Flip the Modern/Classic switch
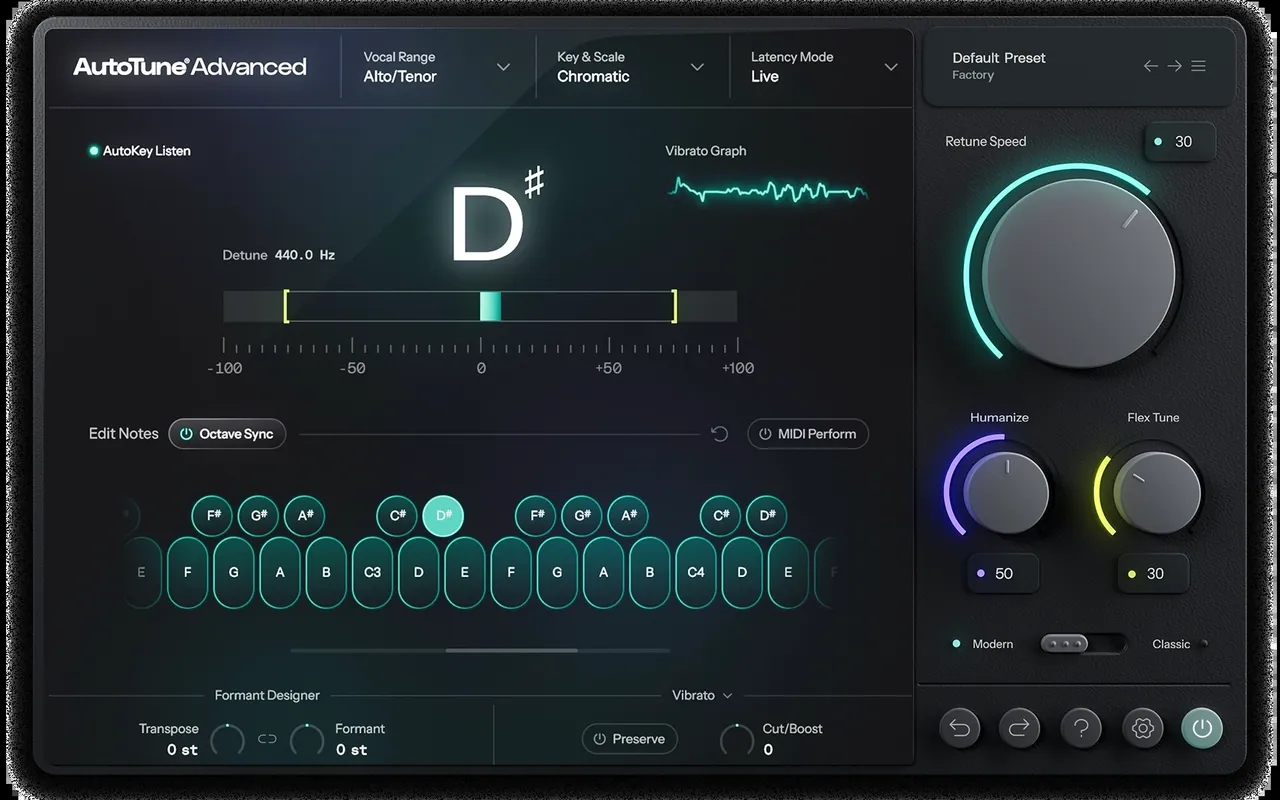 1082,644
